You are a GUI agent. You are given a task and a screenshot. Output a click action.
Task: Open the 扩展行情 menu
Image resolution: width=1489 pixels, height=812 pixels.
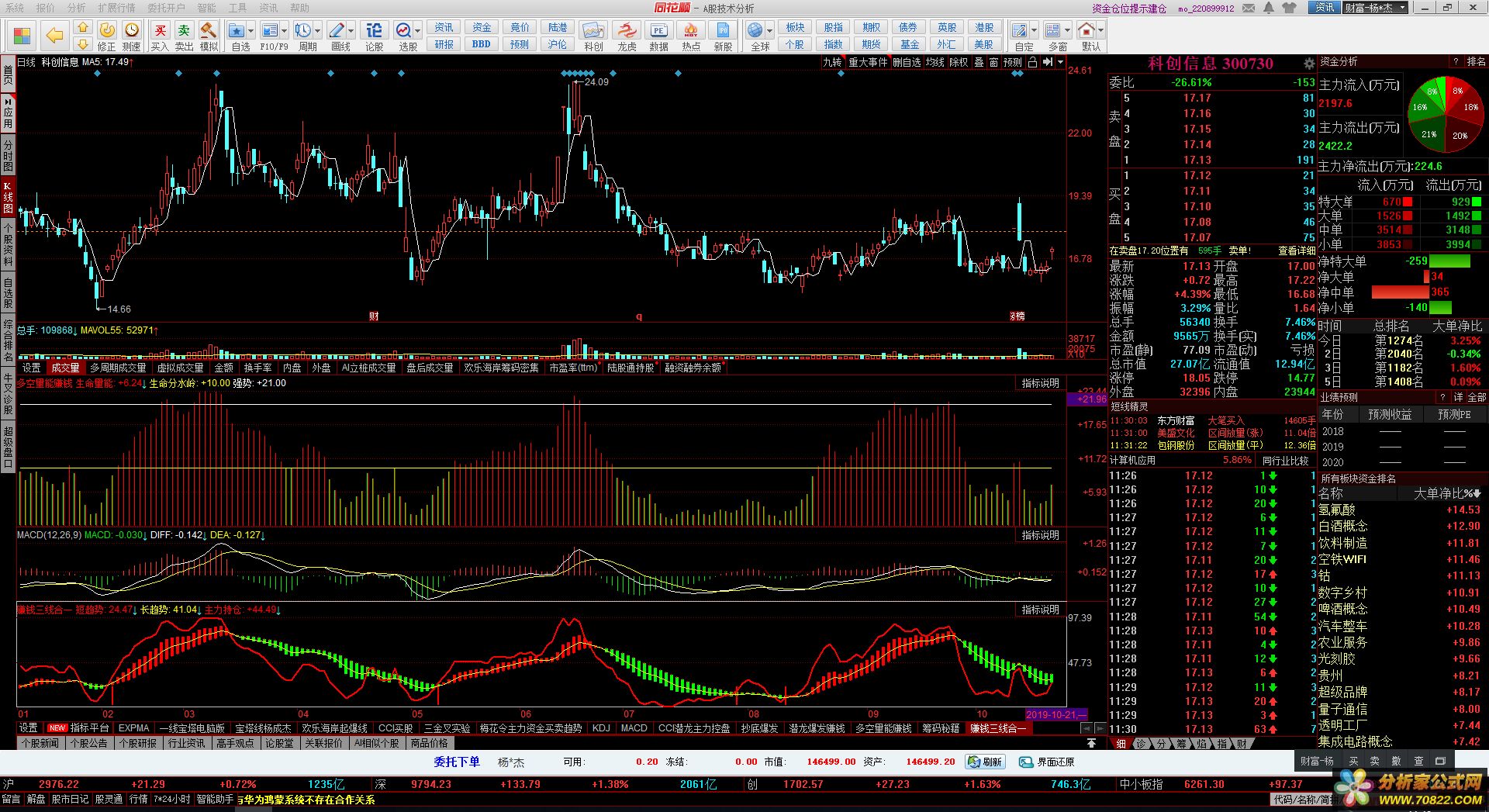click(116, 8)
